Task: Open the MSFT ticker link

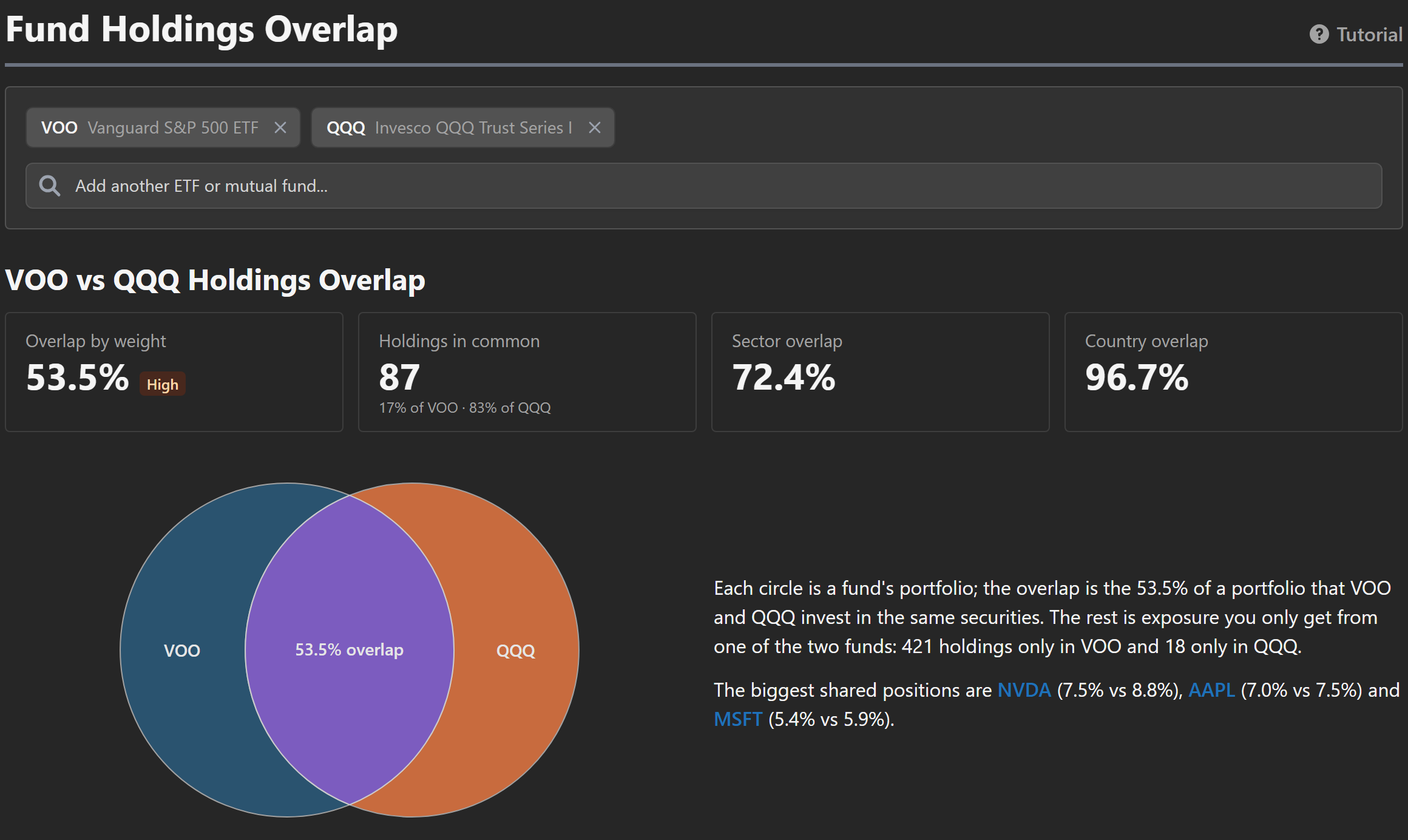Action: pos(738,719)
